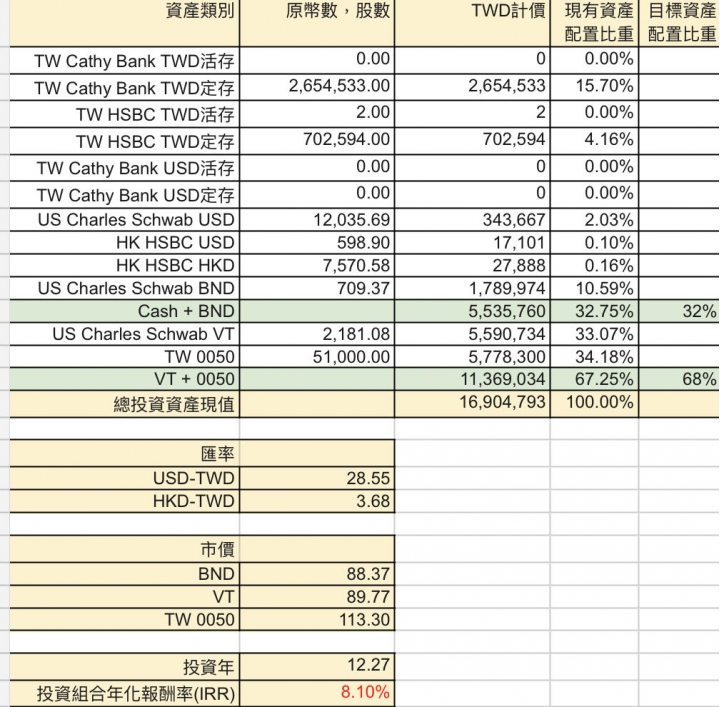Select the 原幣數，股數 header cell
Image resolution: width=720 pixels, height=707 pixels.
(317, 23)
